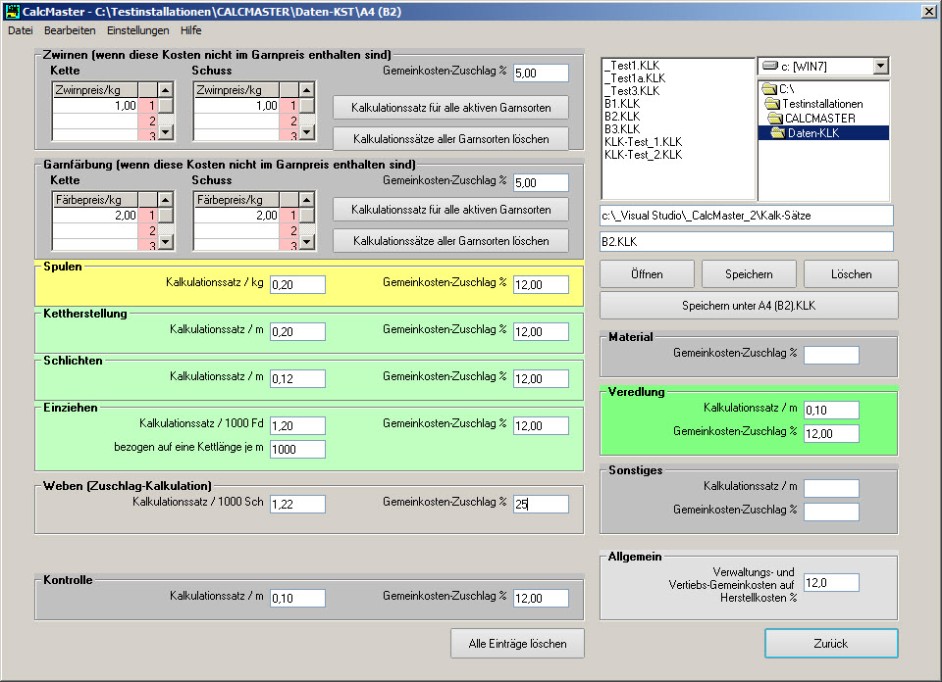The image size is (942, 682).
Task: Click the down arrow of the Zwirnen Schuss list scrollbar
Action: [x=307, y=132]
